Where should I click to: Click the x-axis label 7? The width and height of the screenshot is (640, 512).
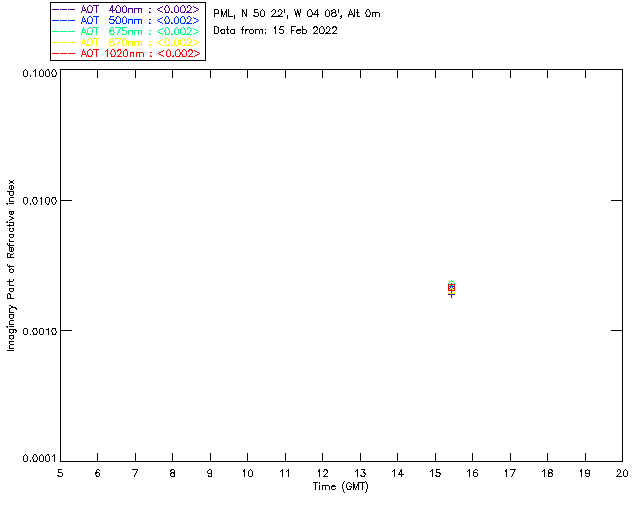135,473
